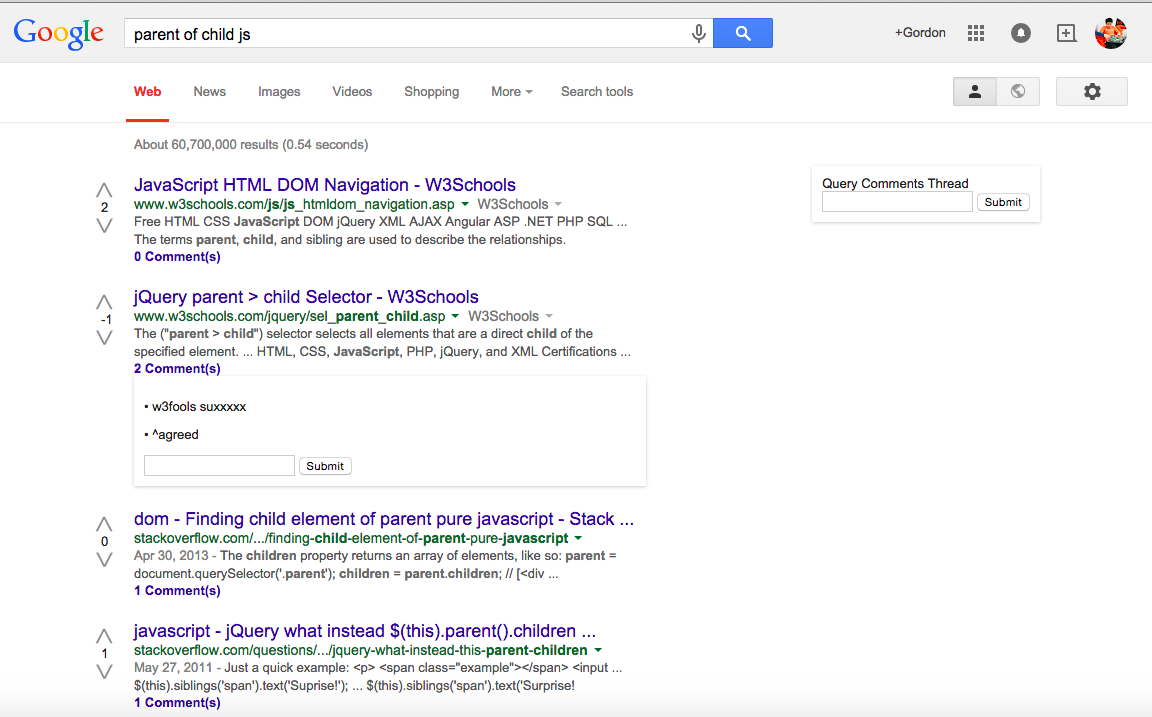Open jQuery parent > child Selector link
The image size is (1152, 717).
(x=306, y=297)
